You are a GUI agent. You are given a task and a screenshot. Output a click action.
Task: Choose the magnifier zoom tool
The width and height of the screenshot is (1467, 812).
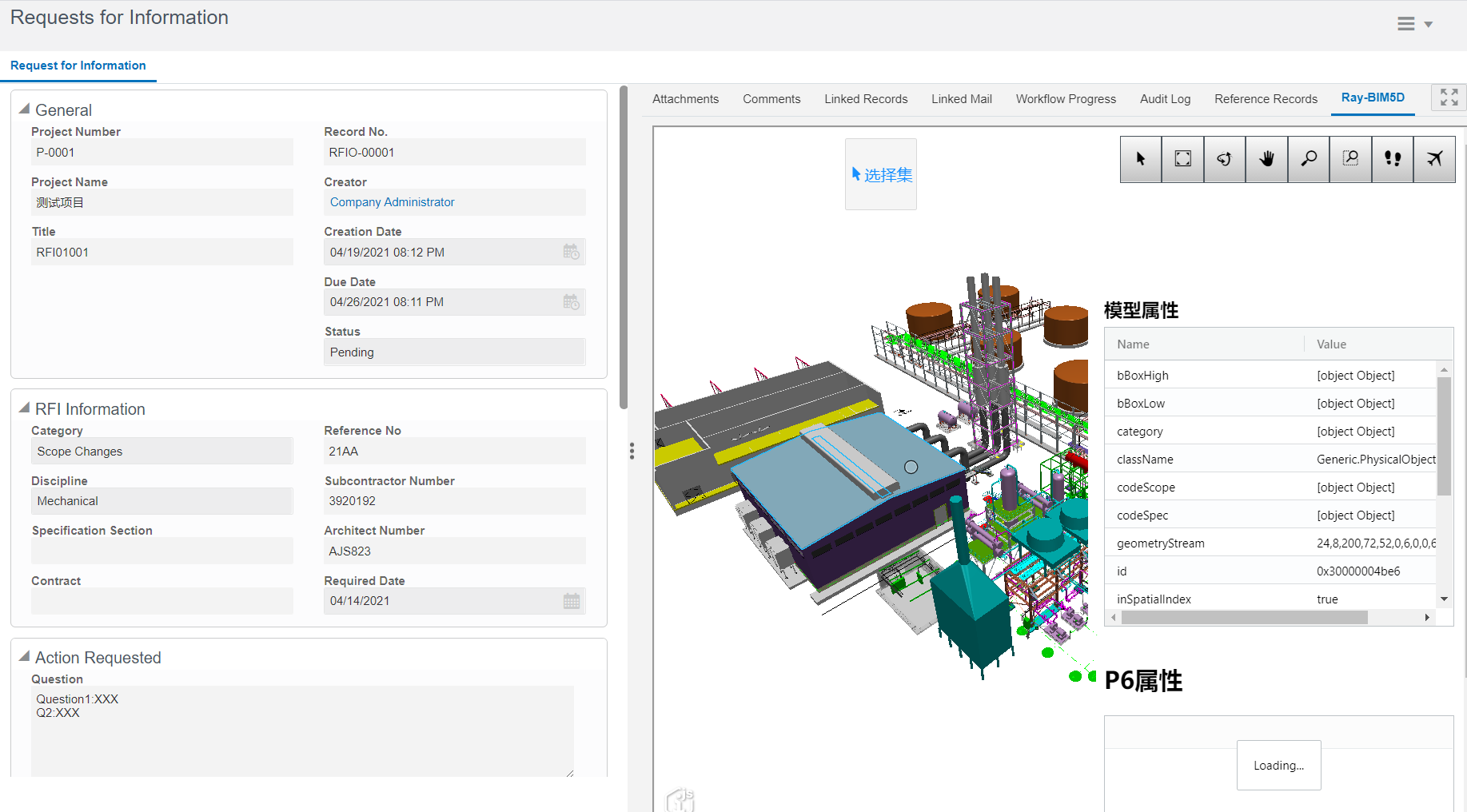tap(1309, 159)
